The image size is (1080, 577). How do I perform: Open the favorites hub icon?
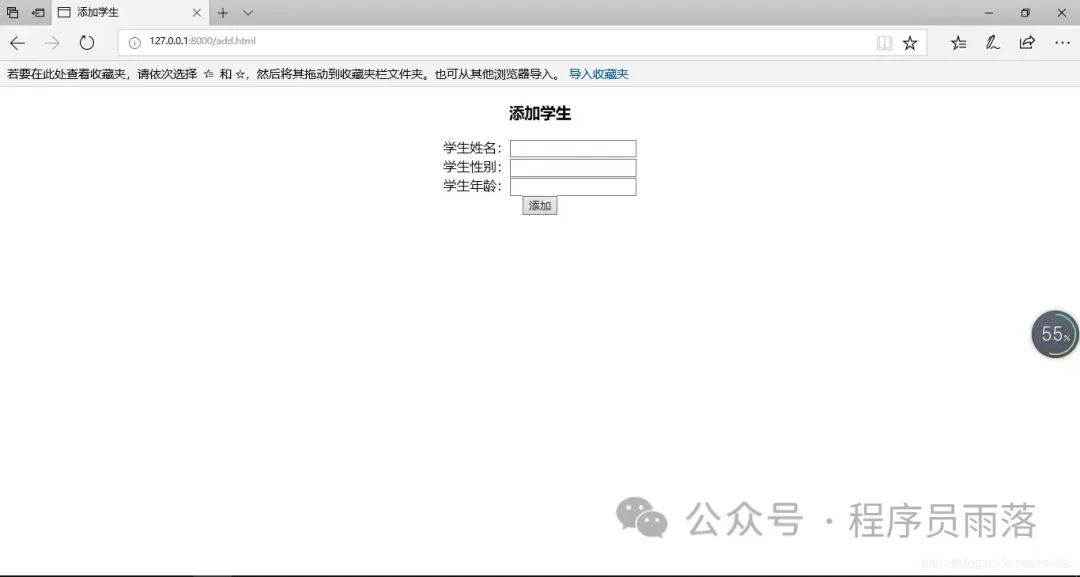(958, 43)
